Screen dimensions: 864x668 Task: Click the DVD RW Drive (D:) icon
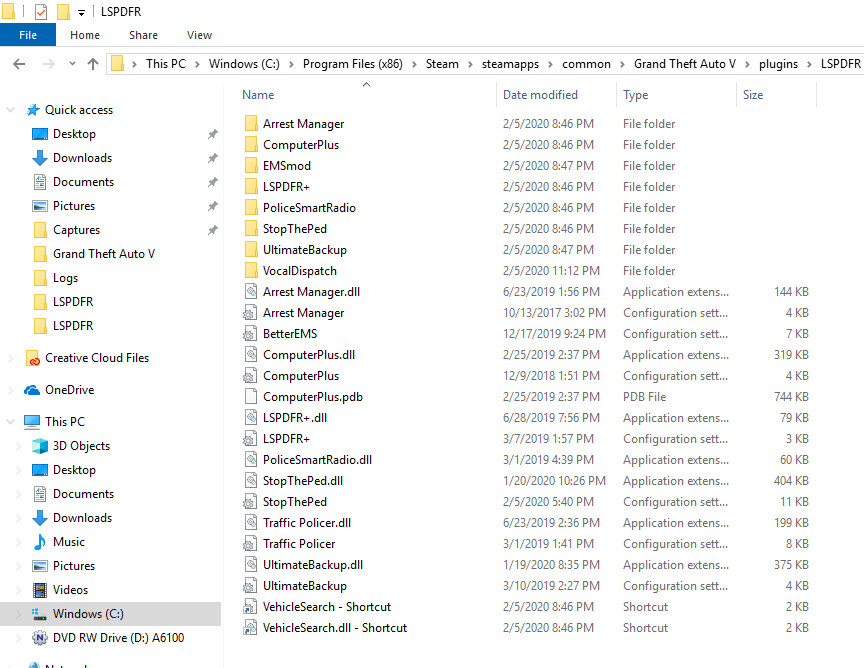pyautogui.click(x=40, y=638)
